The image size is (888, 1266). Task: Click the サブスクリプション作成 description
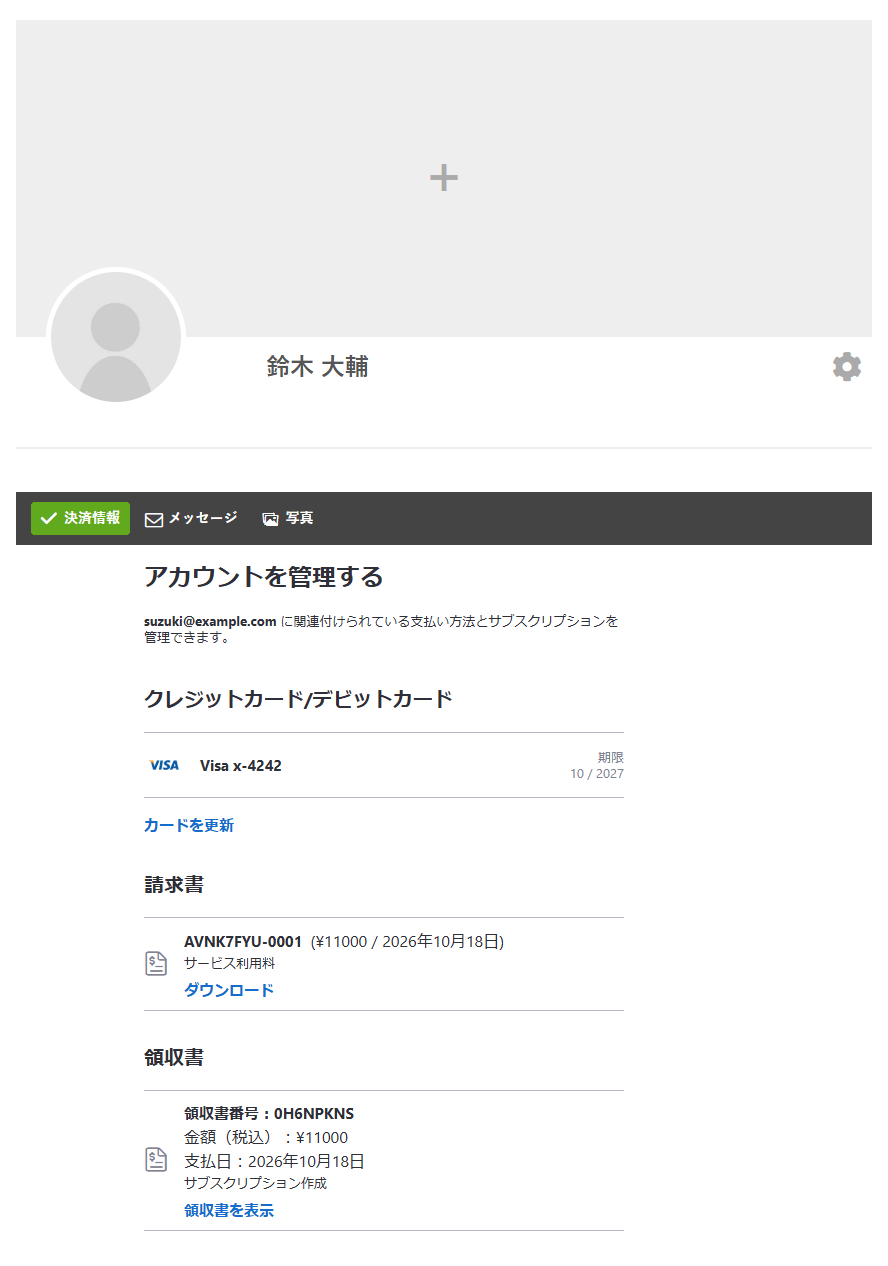click(x=255, y=1183)
